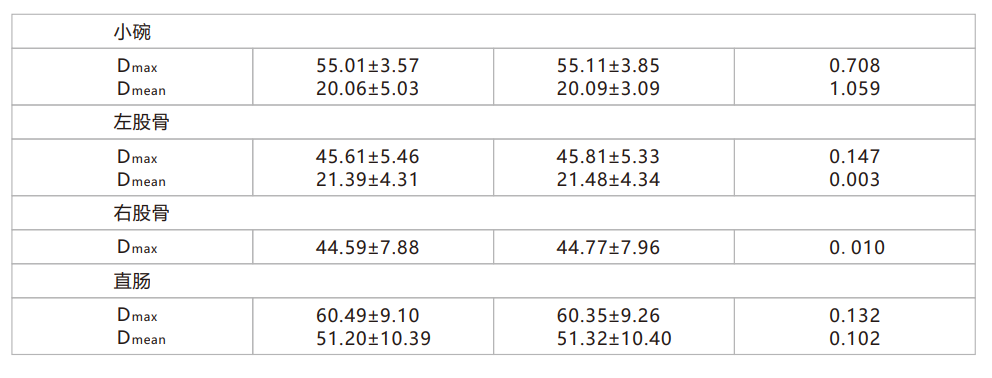Select the cell 21.48±4.34

click(x=608, y=180)
